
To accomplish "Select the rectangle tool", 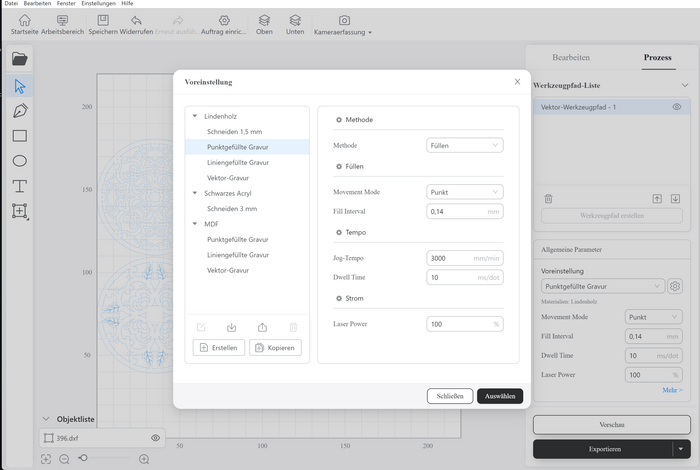I will coord(20,136).
